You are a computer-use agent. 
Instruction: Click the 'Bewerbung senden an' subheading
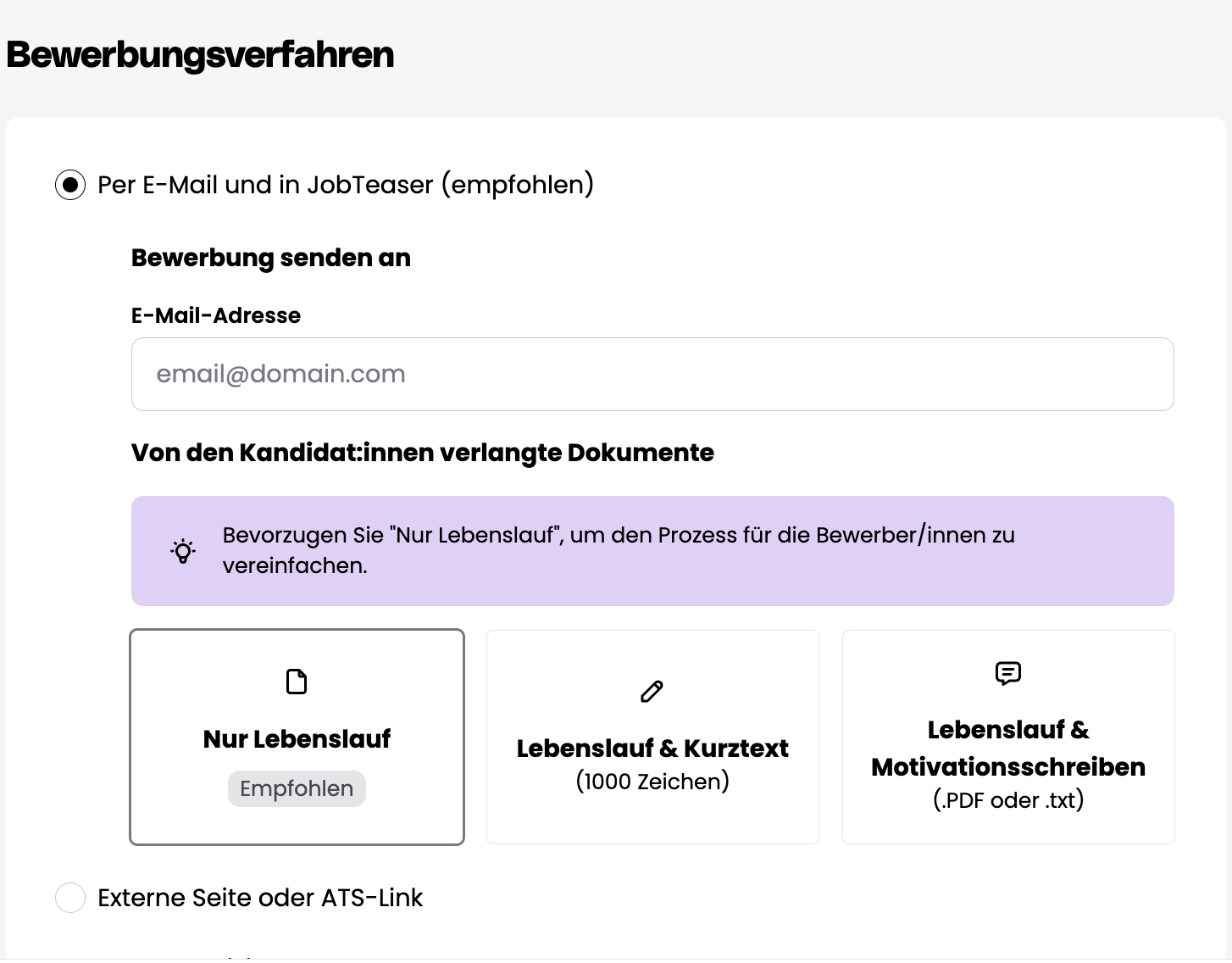[271, 258]
